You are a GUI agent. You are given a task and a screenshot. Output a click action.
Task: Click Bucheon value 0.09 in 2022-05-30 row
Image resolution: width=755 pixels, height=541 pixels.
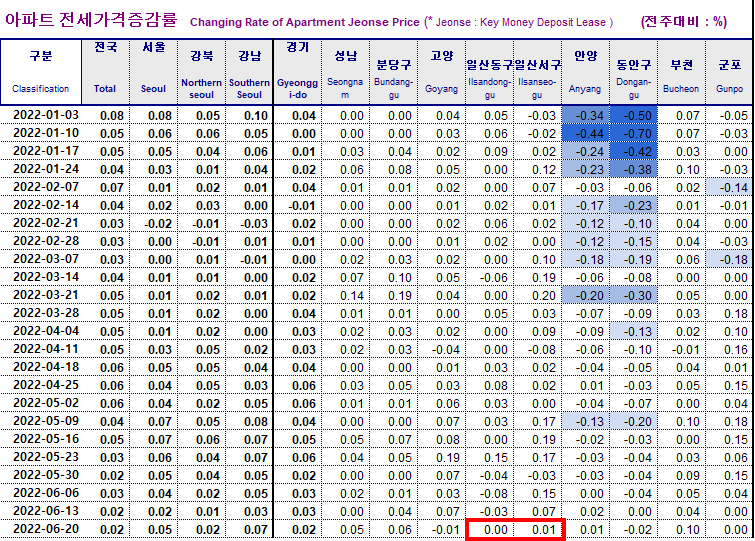tap(688, 476)
